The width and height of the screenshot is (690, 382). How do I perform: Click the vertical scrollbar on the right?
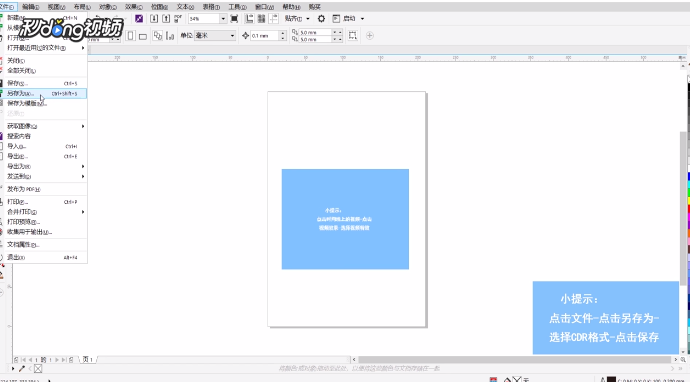pos(683,208)
